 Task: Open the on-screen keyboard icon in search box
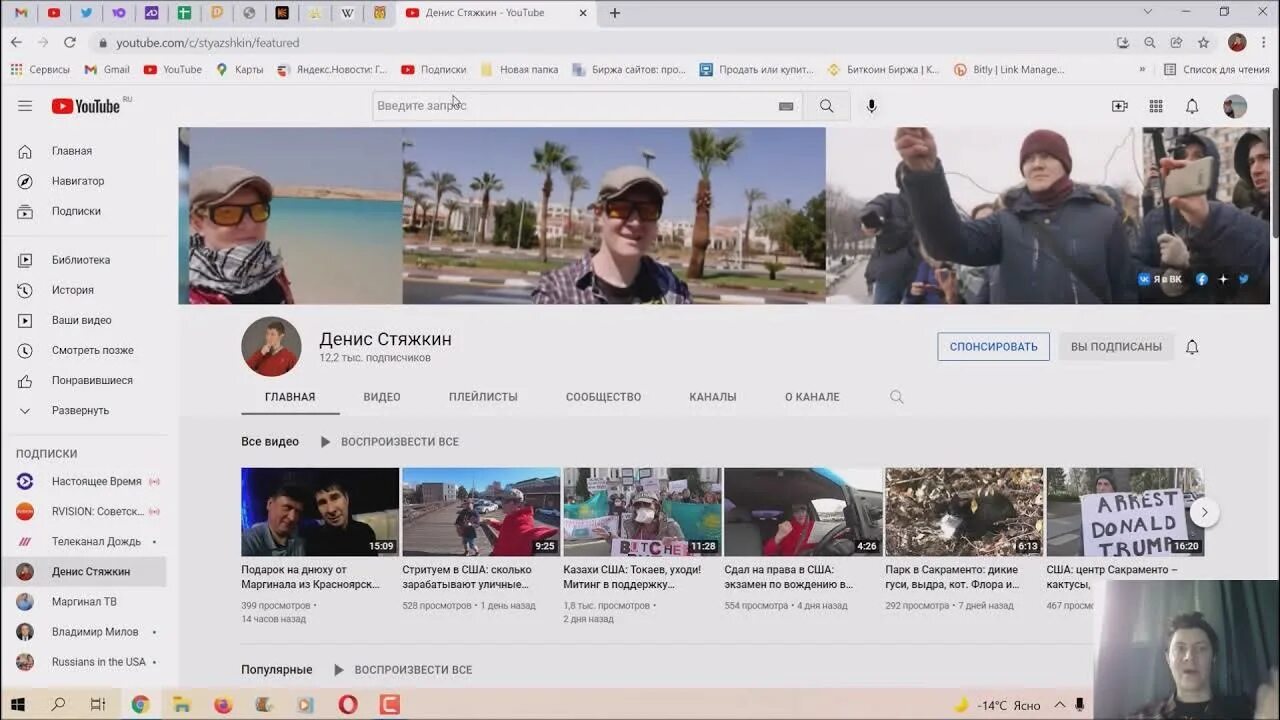(x=786, y=106)
